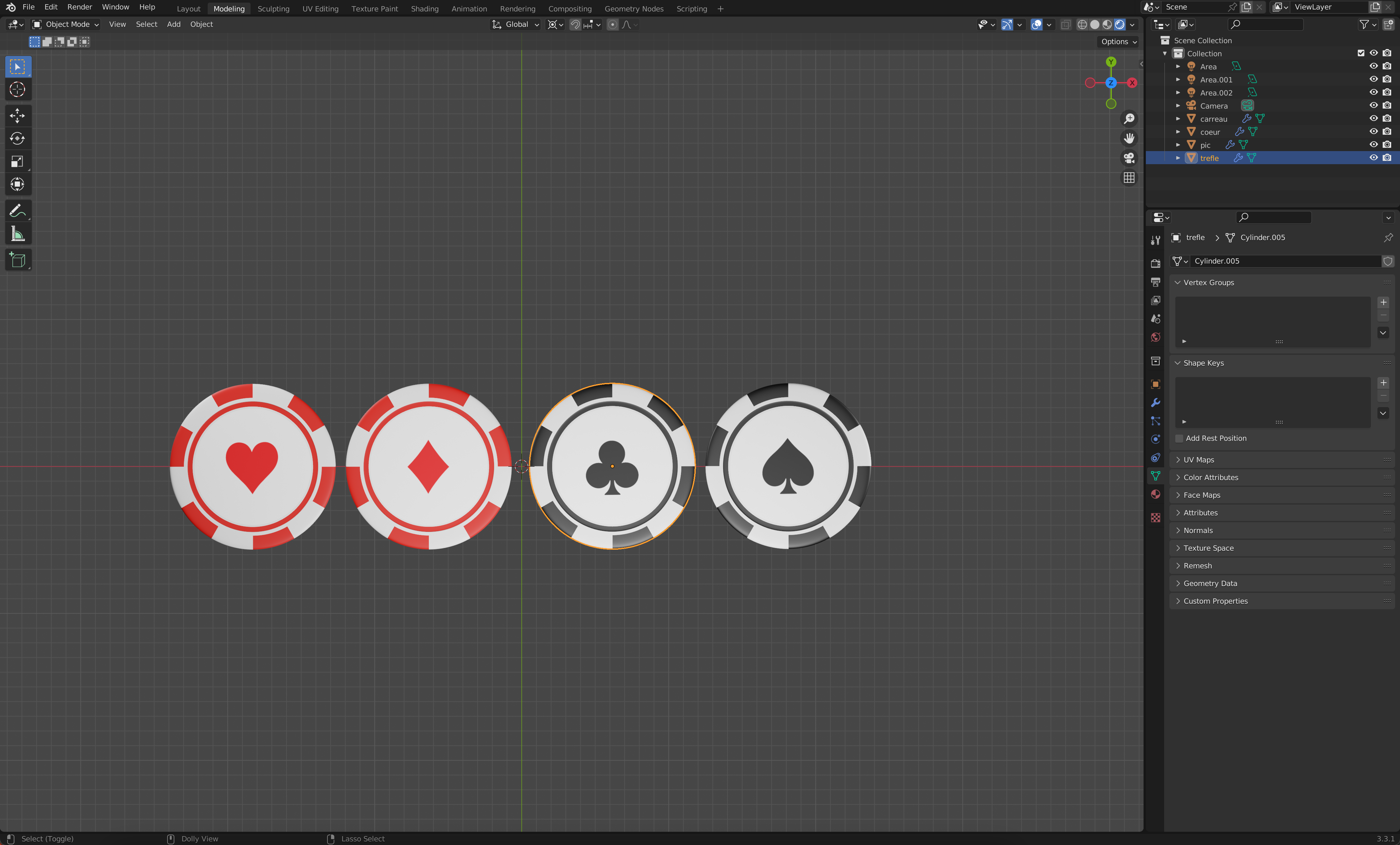The width and height of the screenshot is (1400, 845).
Task: Open the Physics properties tab
Action: click(1156, 439)
